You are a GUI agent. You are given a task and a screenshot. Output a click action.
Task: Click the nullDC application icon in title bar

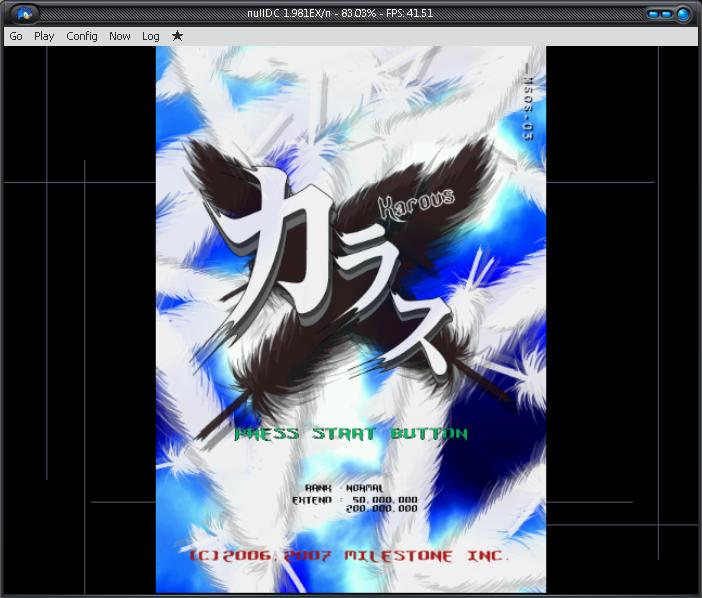pyautogui.click(x=25, y=13)
